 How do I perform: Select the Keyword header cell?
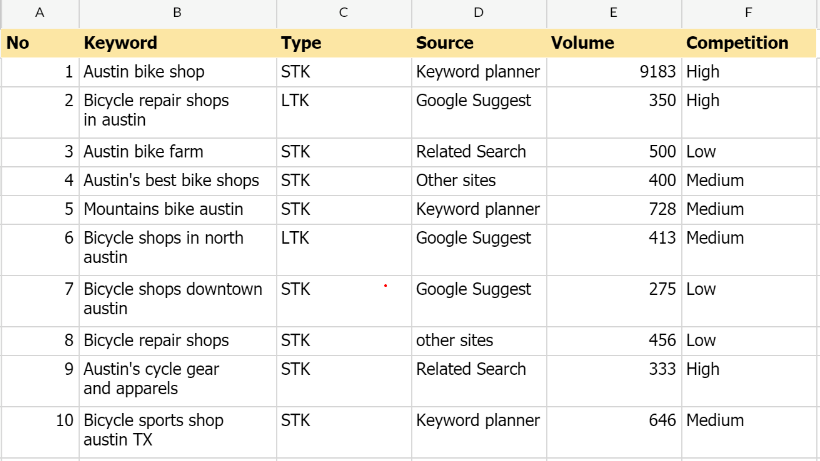coord(177,43)
